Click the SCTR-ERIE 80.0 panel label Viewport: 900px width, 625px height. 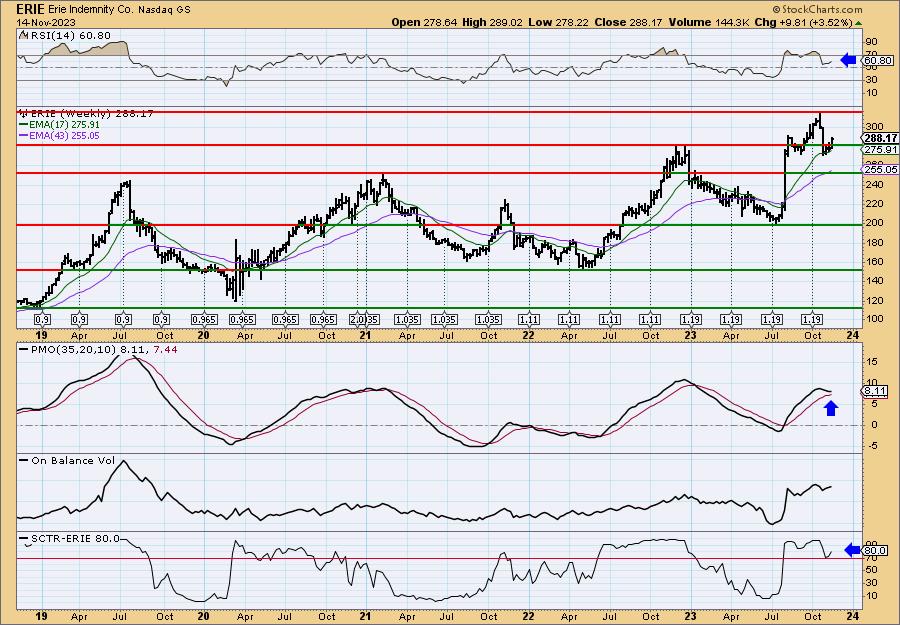[69, 538]
